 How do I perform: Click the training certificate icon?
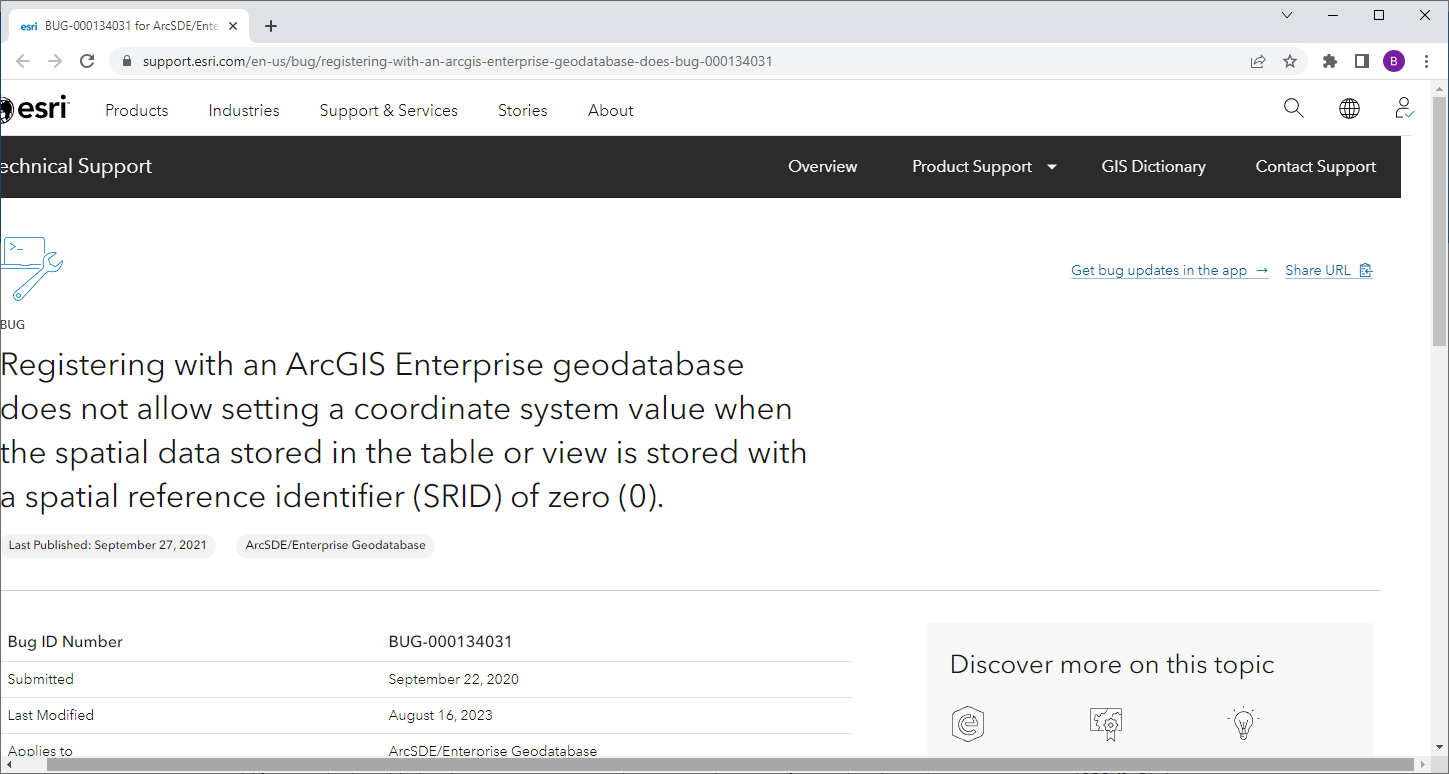tap(1106, 723)
